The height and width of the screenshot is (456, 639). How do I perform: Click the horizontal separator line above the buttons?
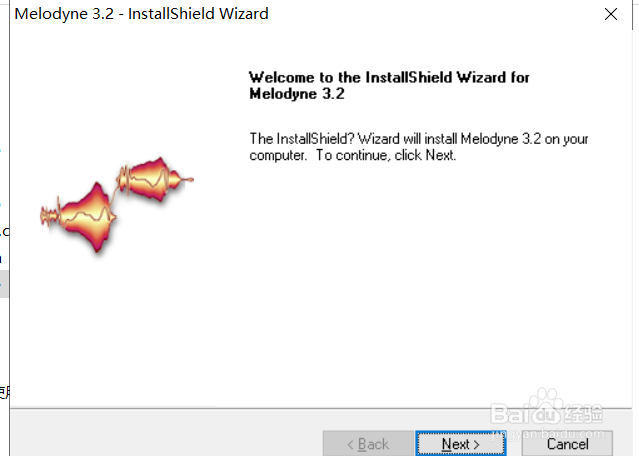coord(321,408)
